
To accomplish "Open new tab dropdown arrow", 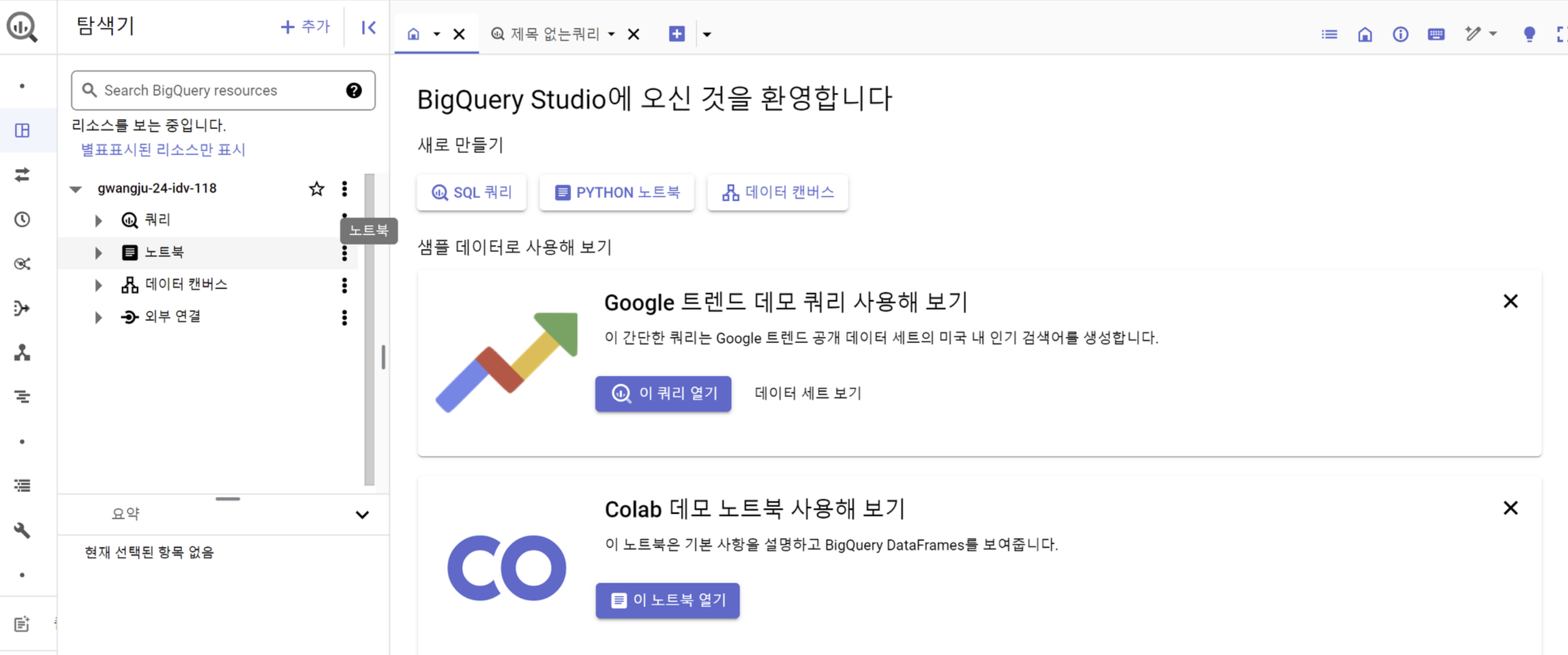I will pyautogui.click(x=706, y=34).
